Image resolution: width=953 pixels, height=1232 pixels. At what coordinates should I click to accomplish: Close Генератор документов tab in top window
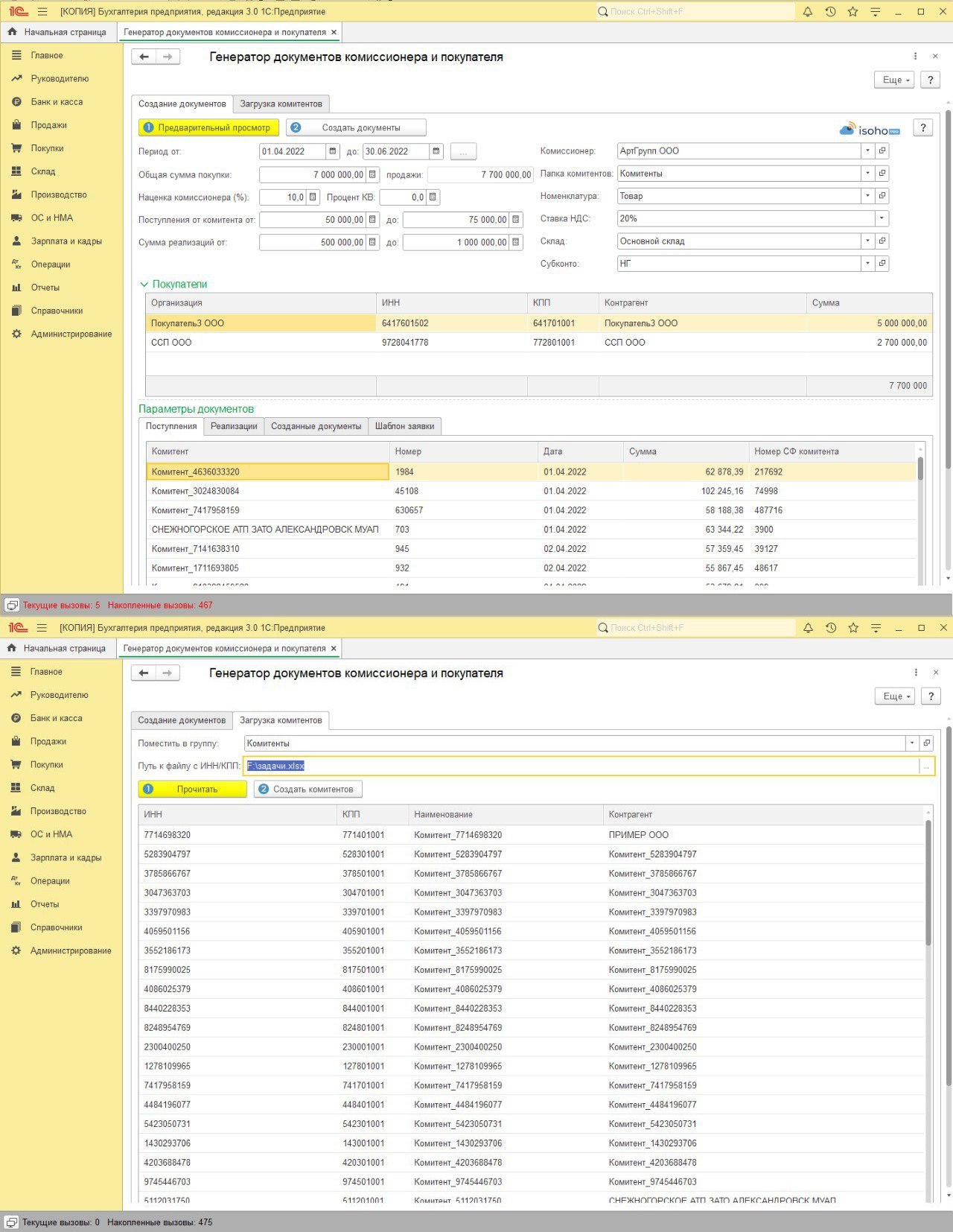[x=334, y=32]
